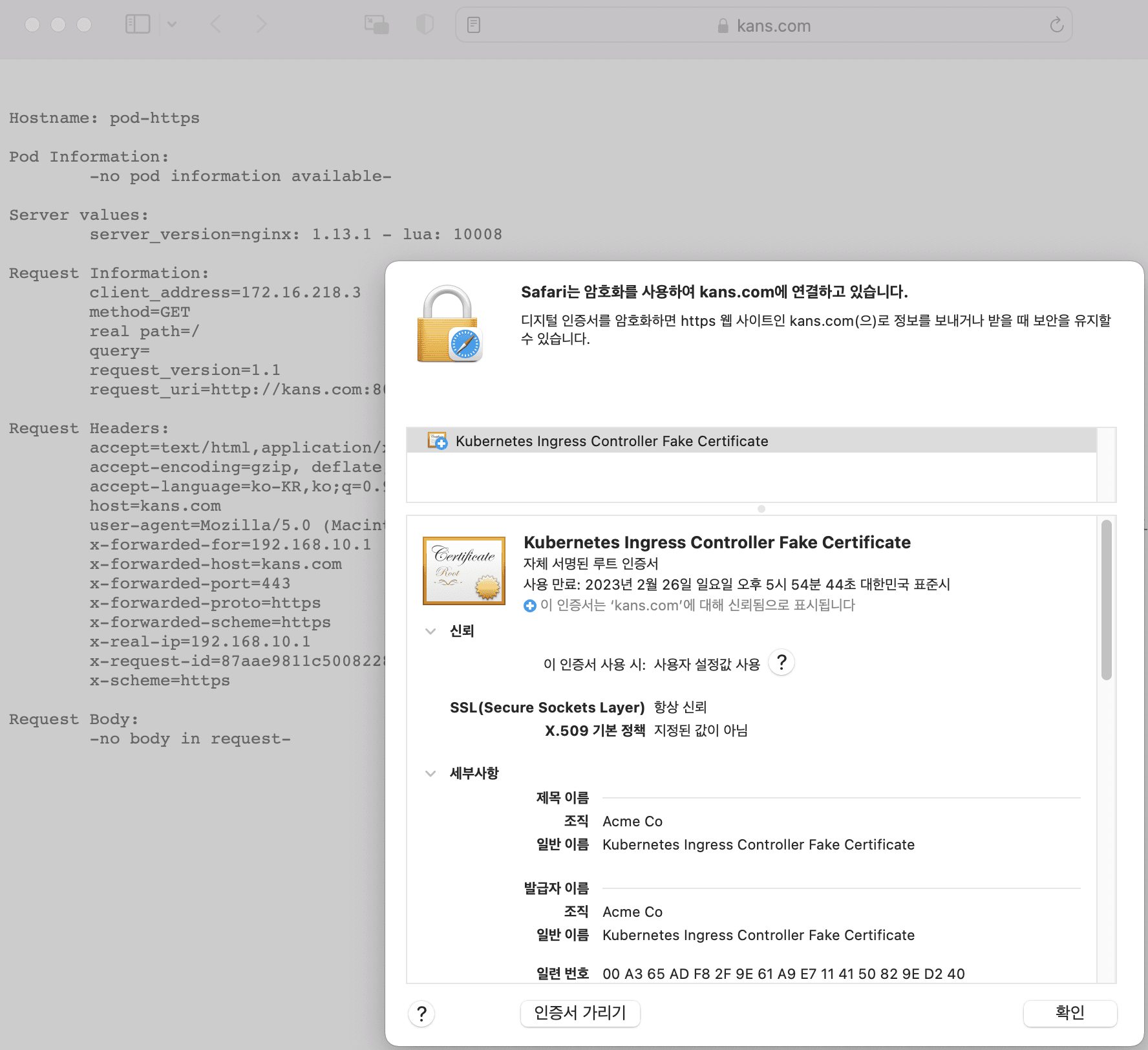This screenshot has height=1050, width=1148.
Task: Click the certificate details vertical scrollbar
Action: [x=1106, y=600]
